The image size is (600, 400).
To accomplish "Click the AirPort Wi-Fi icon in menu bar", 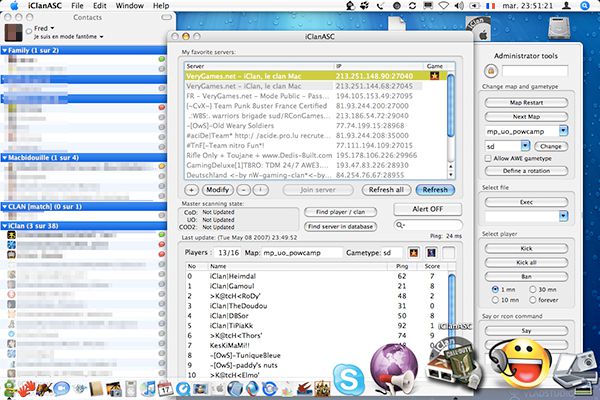I will (x=443, y=6).
